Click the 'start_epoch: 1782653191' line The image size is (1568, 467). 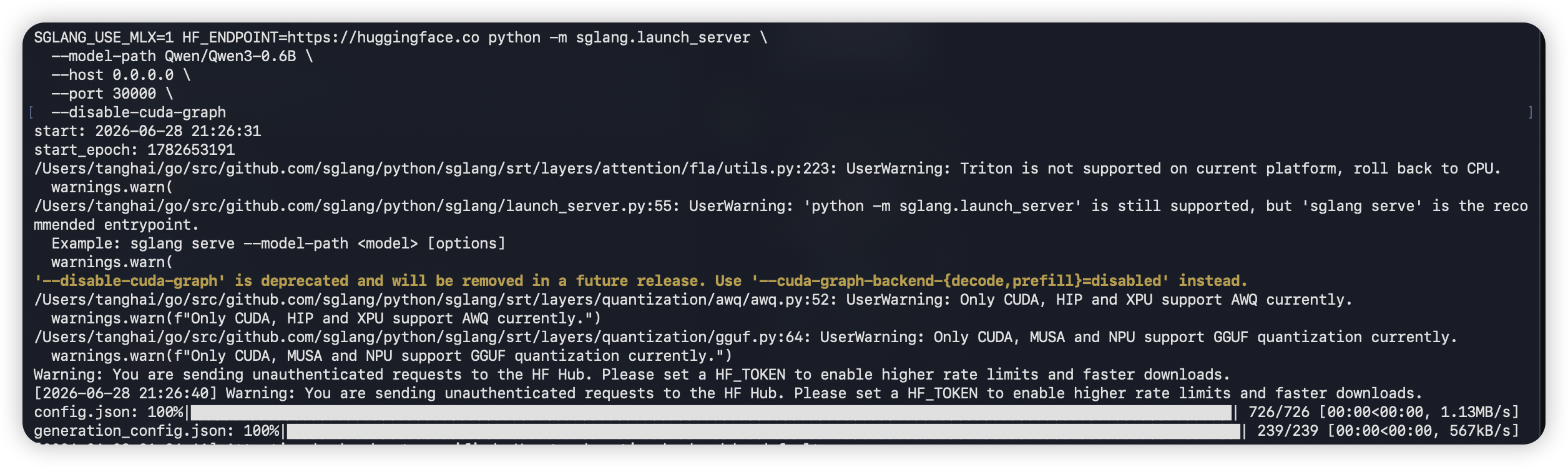[x=134, y=150]
